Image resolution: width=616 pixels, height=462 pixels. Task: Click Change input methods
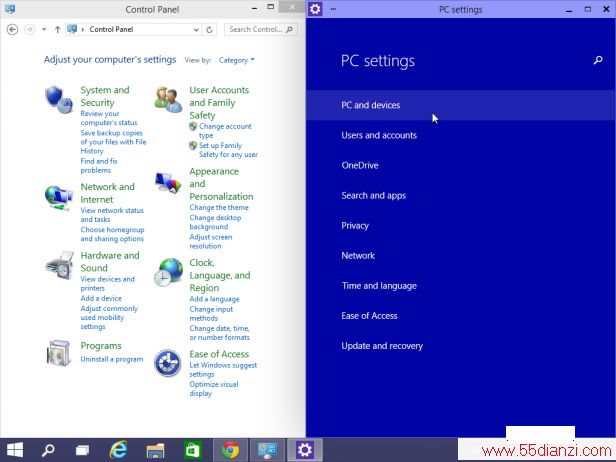click(211, 314)
